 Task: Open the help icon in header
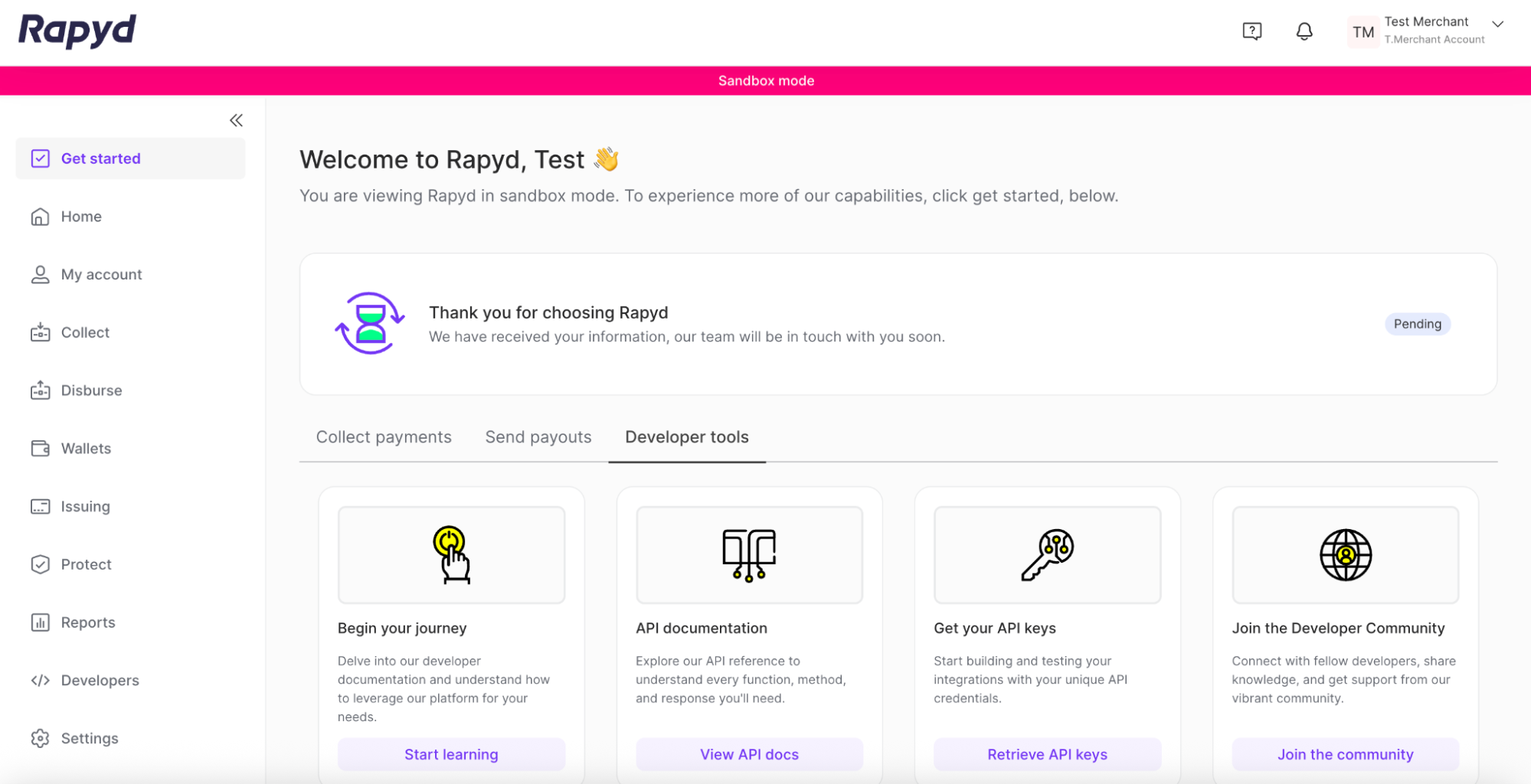[x=1251, y=31]
